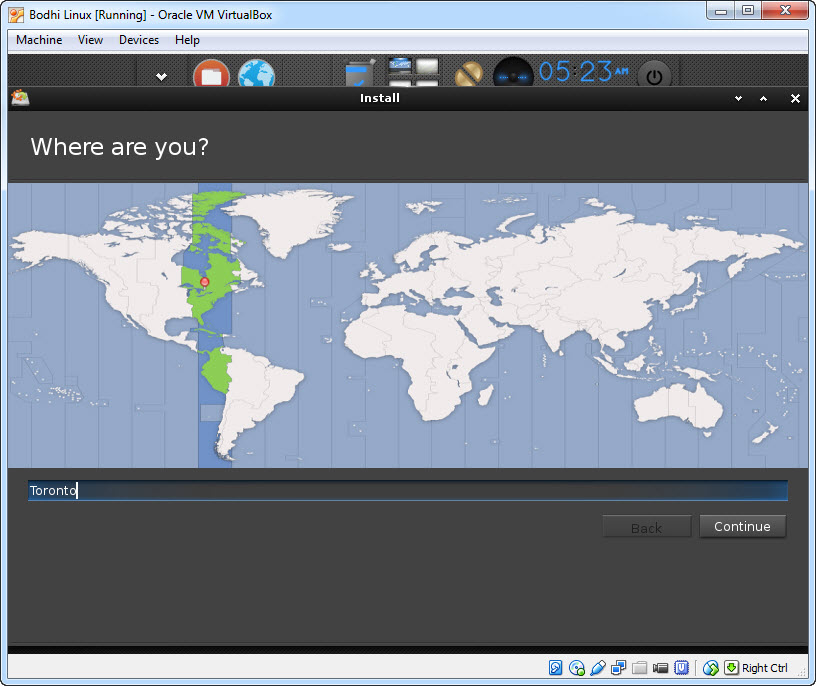Select Australia on the timezone map

[x=677, y=406]
